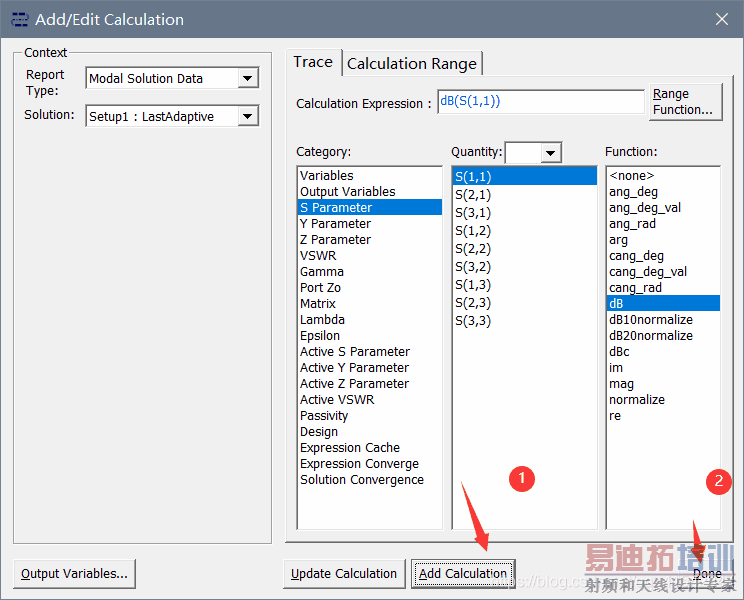Select Solution Convergence category
This screenshot has height=600, width=744.
click(x=370, y=480)
